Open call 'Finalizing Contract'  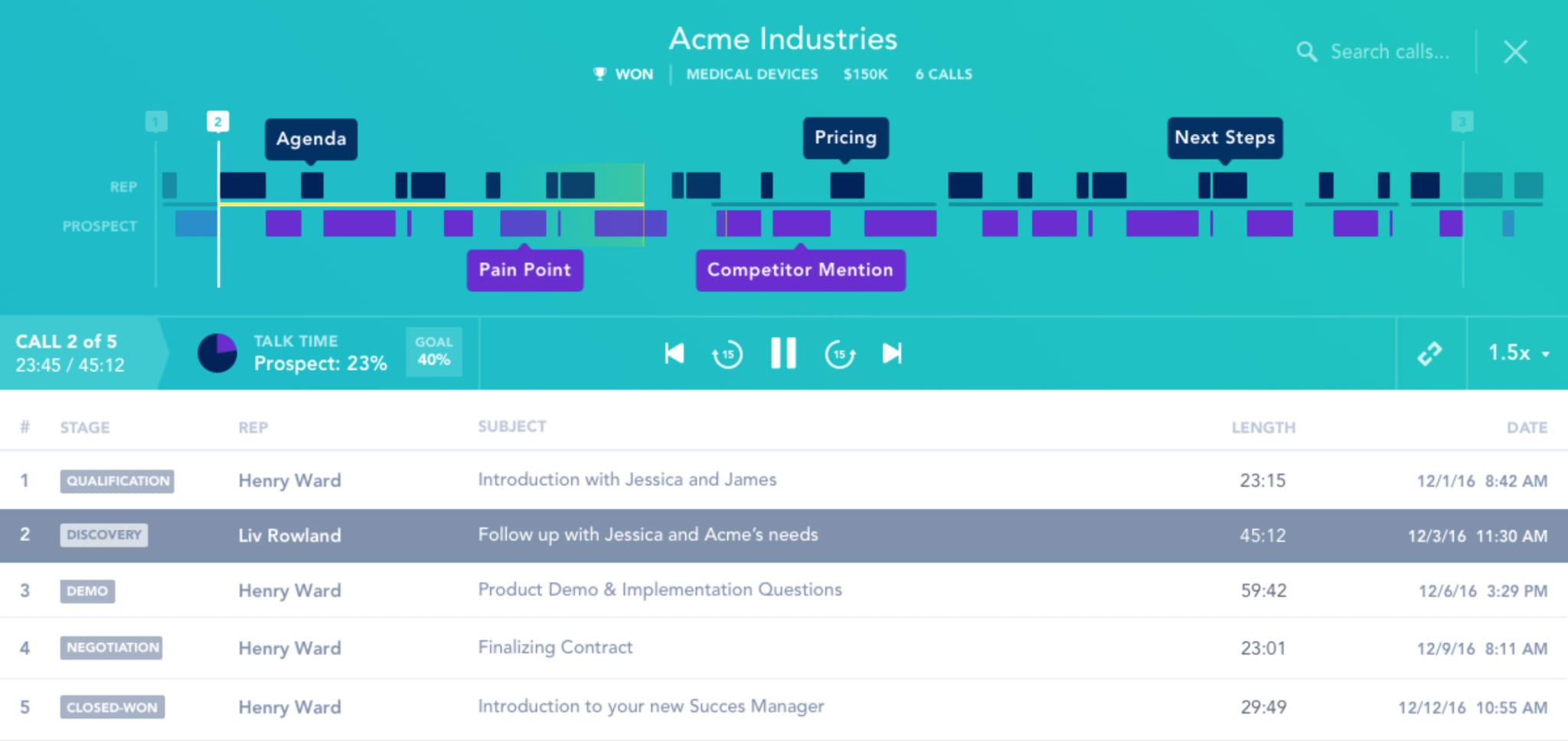click(x=555, y=648)
